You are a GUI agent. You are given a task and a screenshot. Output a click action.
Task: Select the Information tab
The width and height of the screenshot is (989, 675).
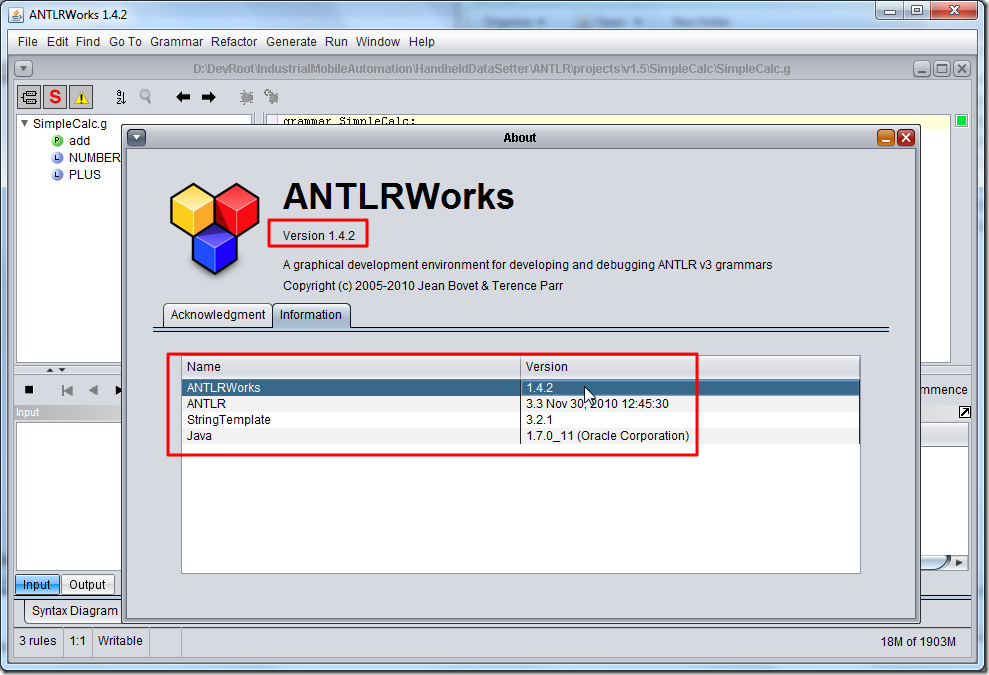[311, 315]
